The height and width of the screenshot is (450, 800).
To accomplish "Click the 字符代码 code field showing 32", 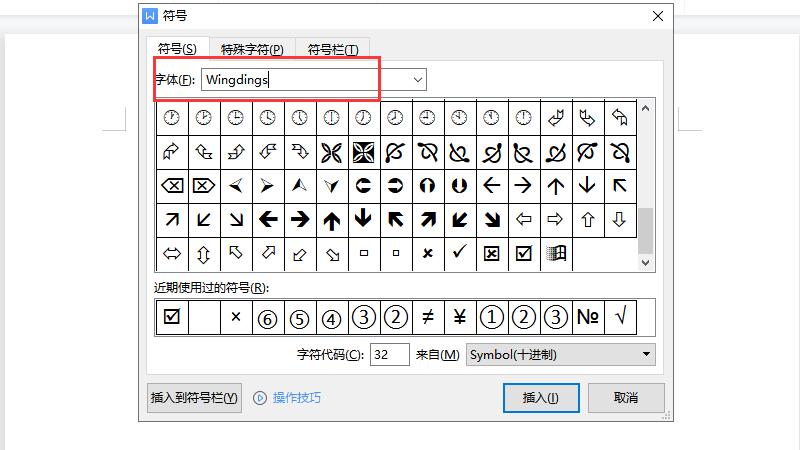I will click(390, 355).
